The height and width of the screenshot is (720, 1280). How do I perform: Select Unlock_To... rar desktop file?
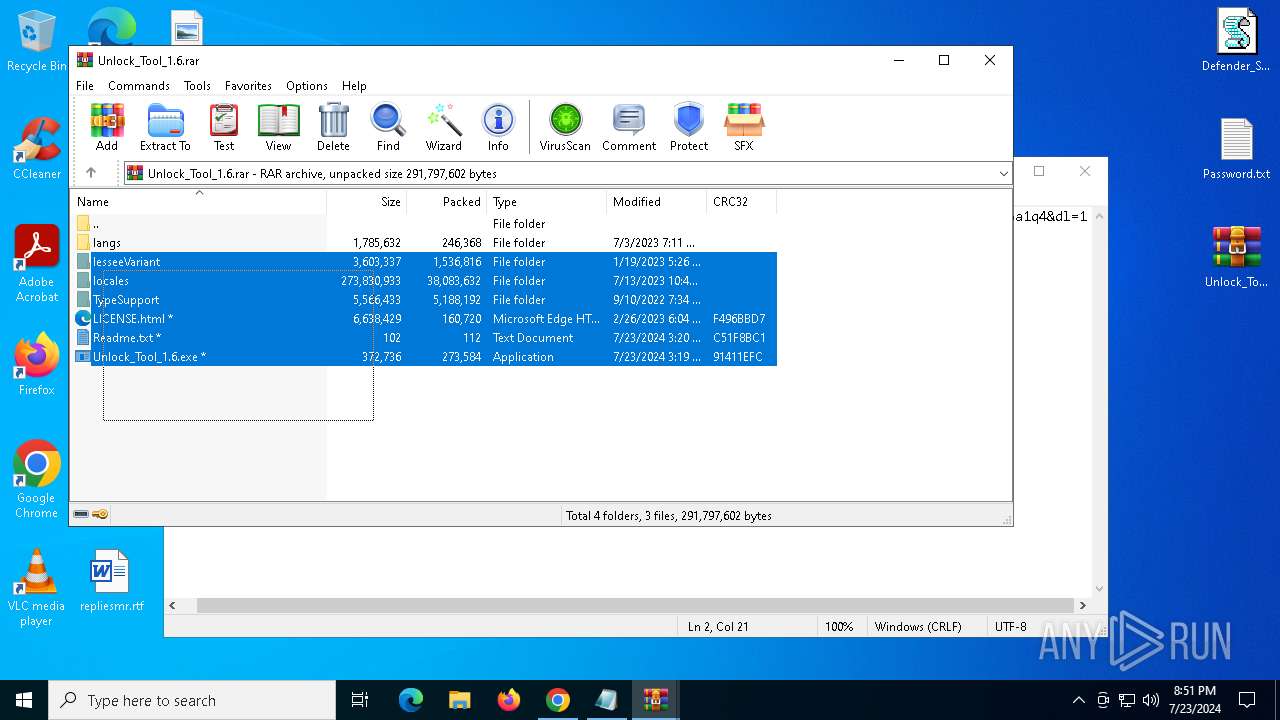tap(1237, 257)
